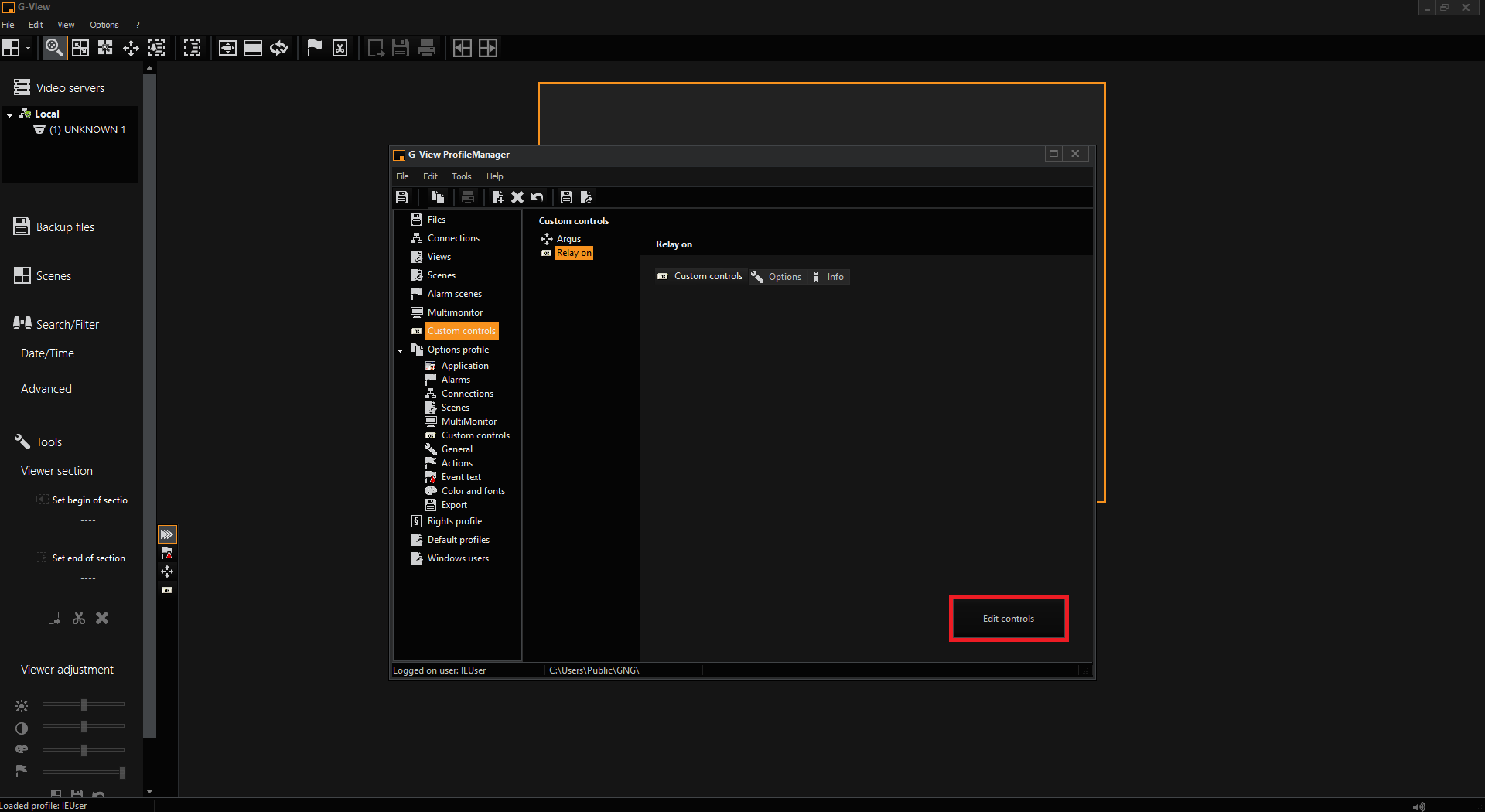Click the refresh arrows icon in main toolbar

pos(279,48)
